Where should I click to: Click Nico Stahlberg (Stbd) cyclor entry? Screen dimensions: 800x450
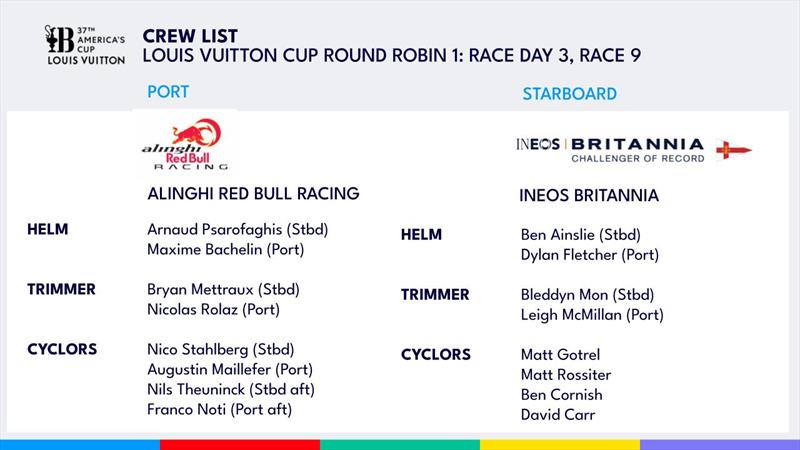pyautogui.click(x=220, y=349)
